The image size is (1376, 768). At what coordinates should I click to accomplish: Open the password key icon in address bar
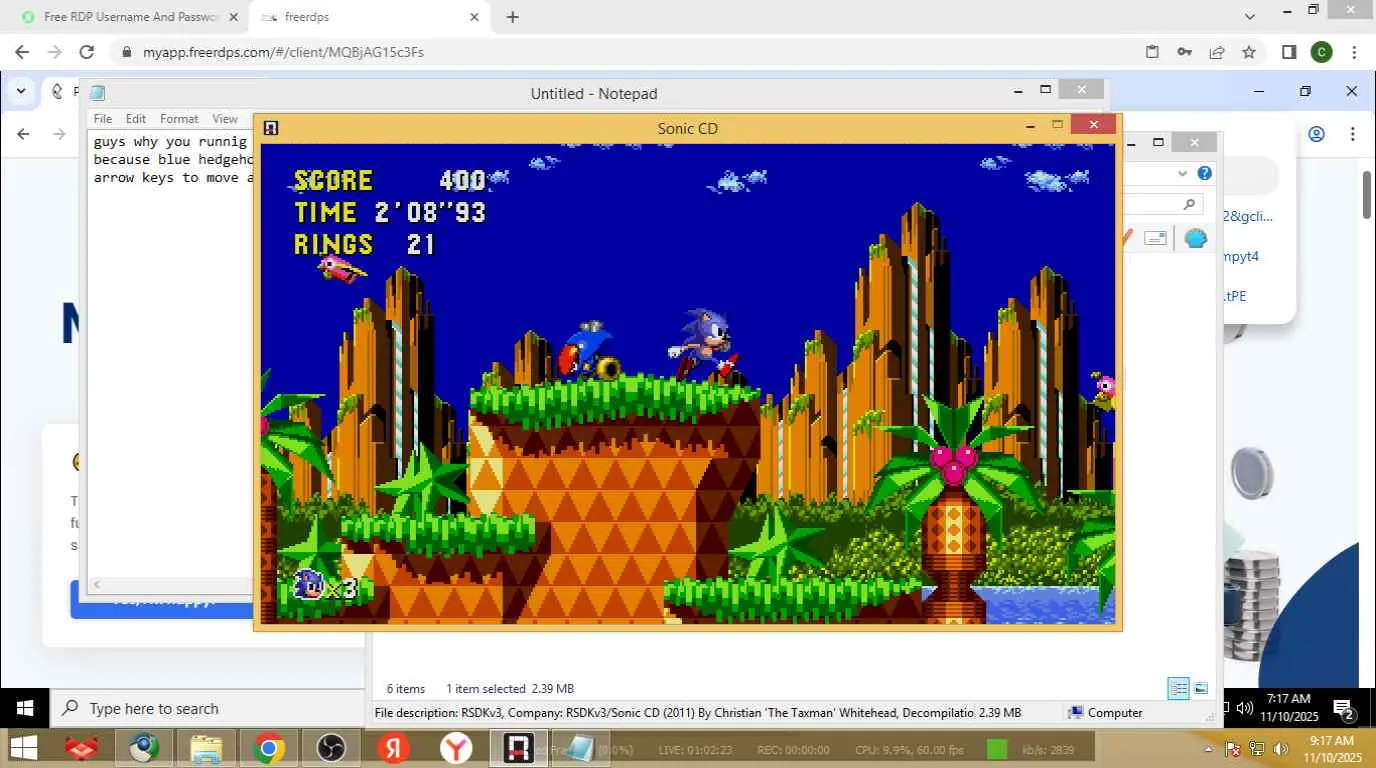pyautogui.click(x=1184, y=52)
